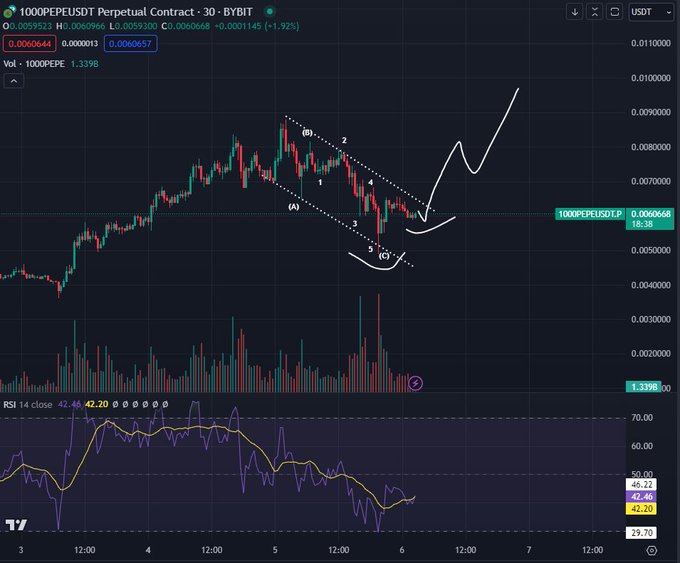
Task: Click the RSI 46.22 axis value
Action: coord(641,484)
